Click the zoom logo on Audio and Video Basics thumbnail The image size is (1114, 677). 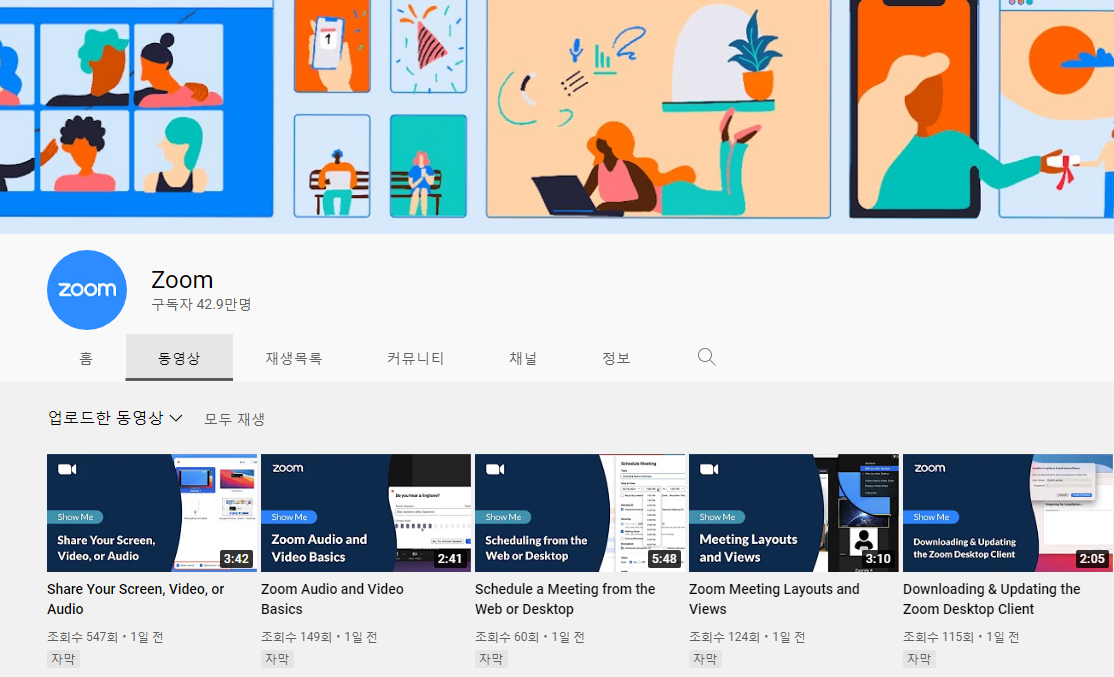click(288, 468)
